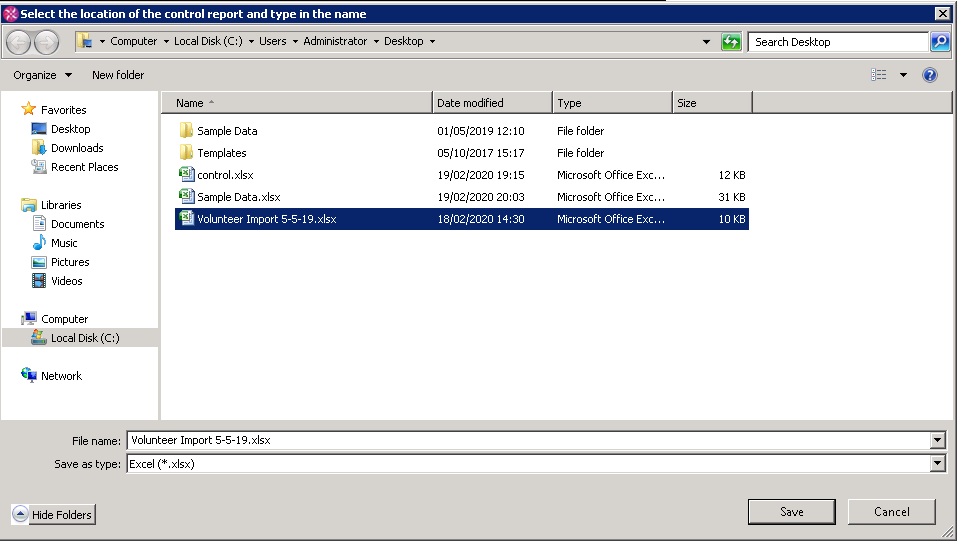Refresh the Desktop folder listing

coord(731,42)
